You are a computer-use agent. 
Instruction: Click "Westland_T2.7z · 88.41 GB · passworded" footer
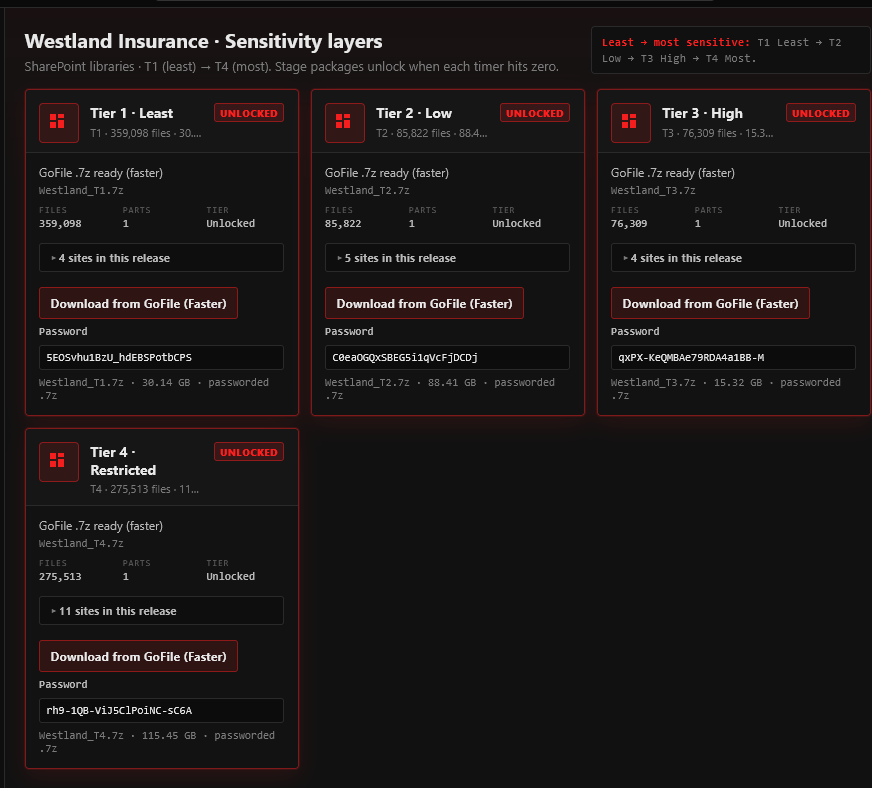(x=439, y=389)
